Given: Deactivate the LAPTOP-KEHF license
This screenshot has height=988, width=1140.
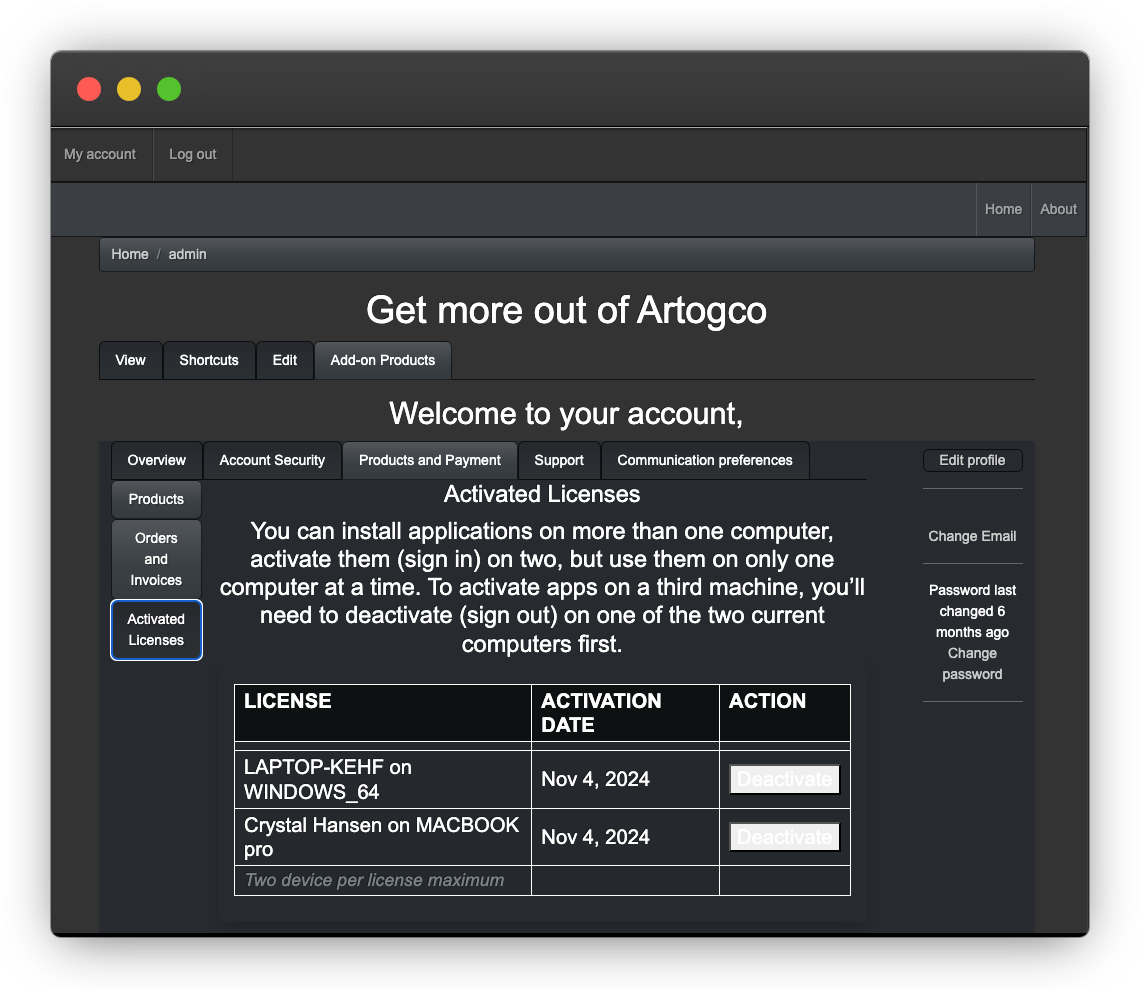Looking at the screenshot, I should (x=785, y=779).
